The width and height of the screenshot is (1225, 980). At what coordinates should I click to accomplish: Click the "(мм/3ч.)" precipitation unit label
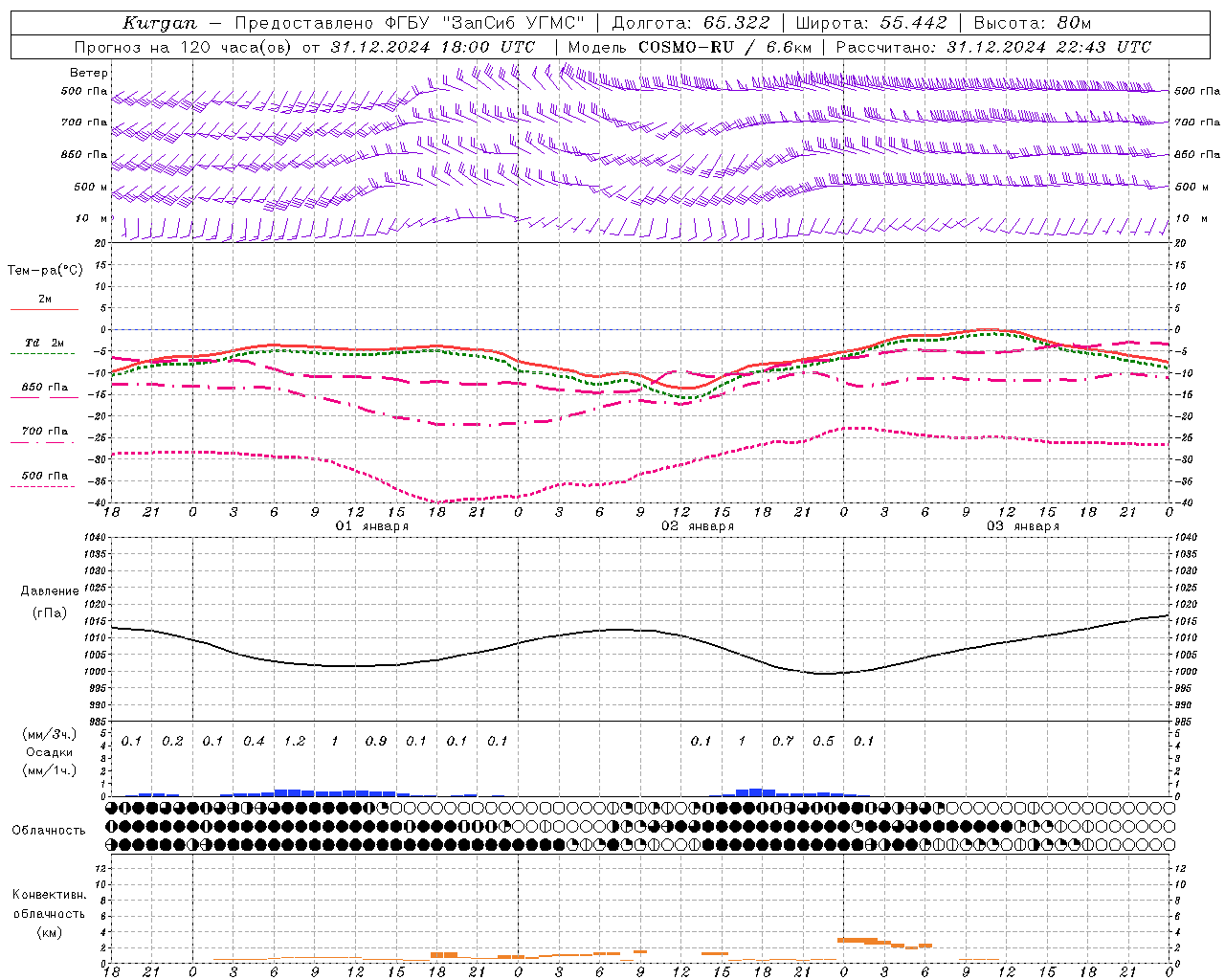pyautogui.click(x=51, y=735)
